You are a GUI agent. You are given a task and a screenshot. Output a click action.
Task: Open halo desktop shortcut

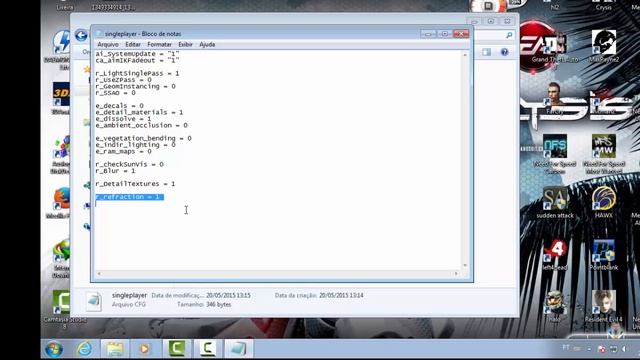[x=555, y=307]
